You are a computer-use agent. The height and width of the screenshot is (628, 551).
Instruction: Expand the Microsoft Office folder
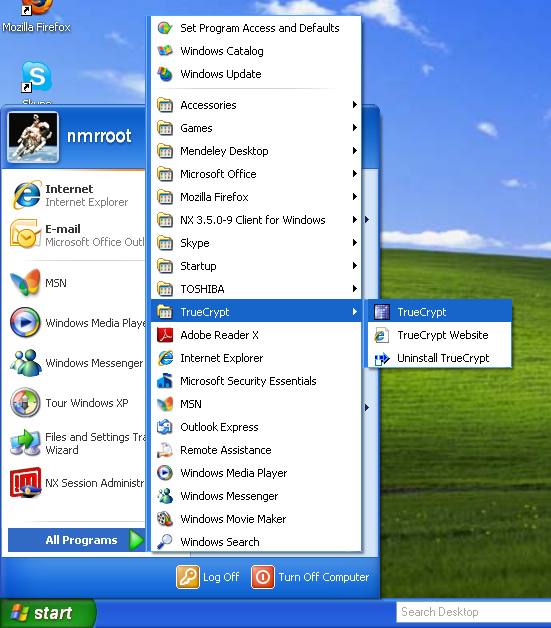[x=256, y=174]
